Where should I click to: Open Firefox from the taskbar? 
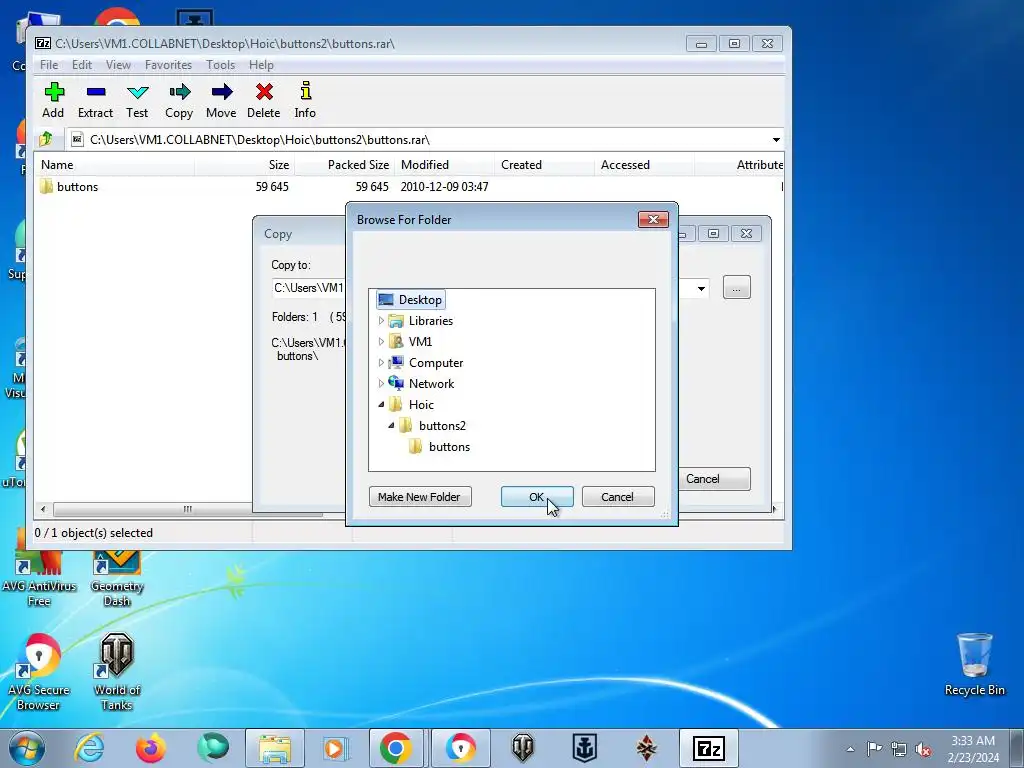(x=151, y=748)
